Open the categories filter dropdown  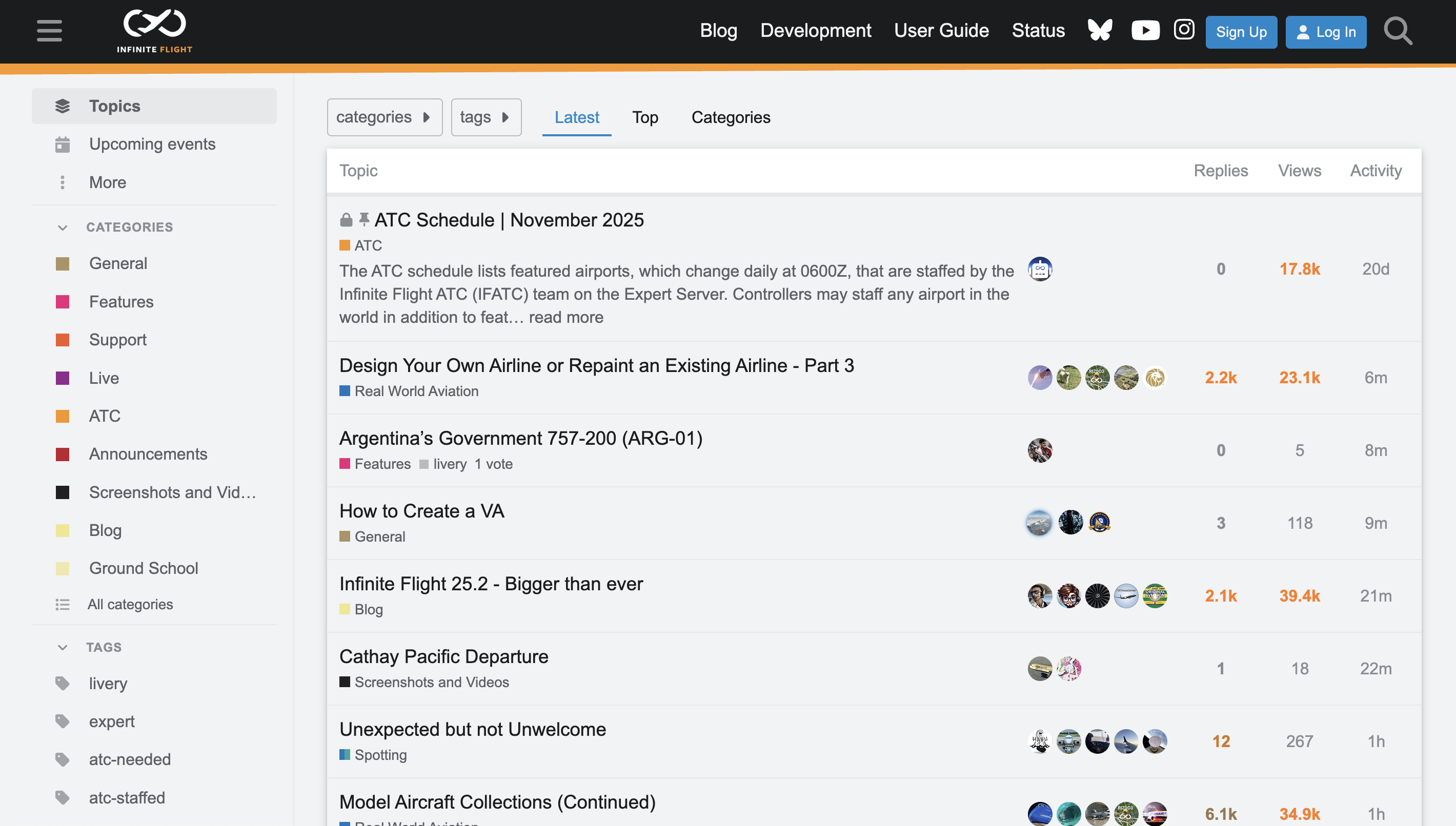pos(384,117)
